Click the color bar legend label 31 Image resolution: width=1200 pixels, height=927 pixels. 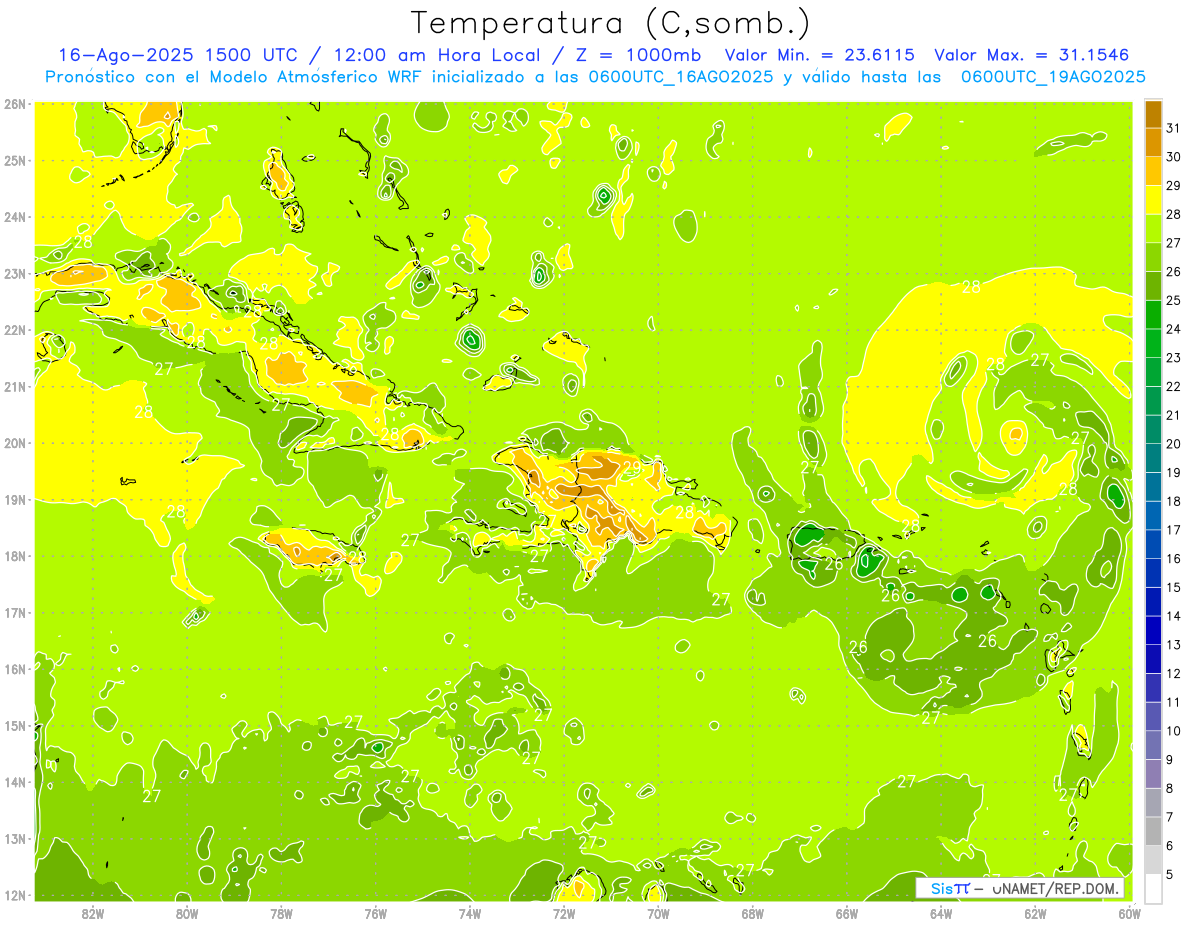(x=1174, y=128)
